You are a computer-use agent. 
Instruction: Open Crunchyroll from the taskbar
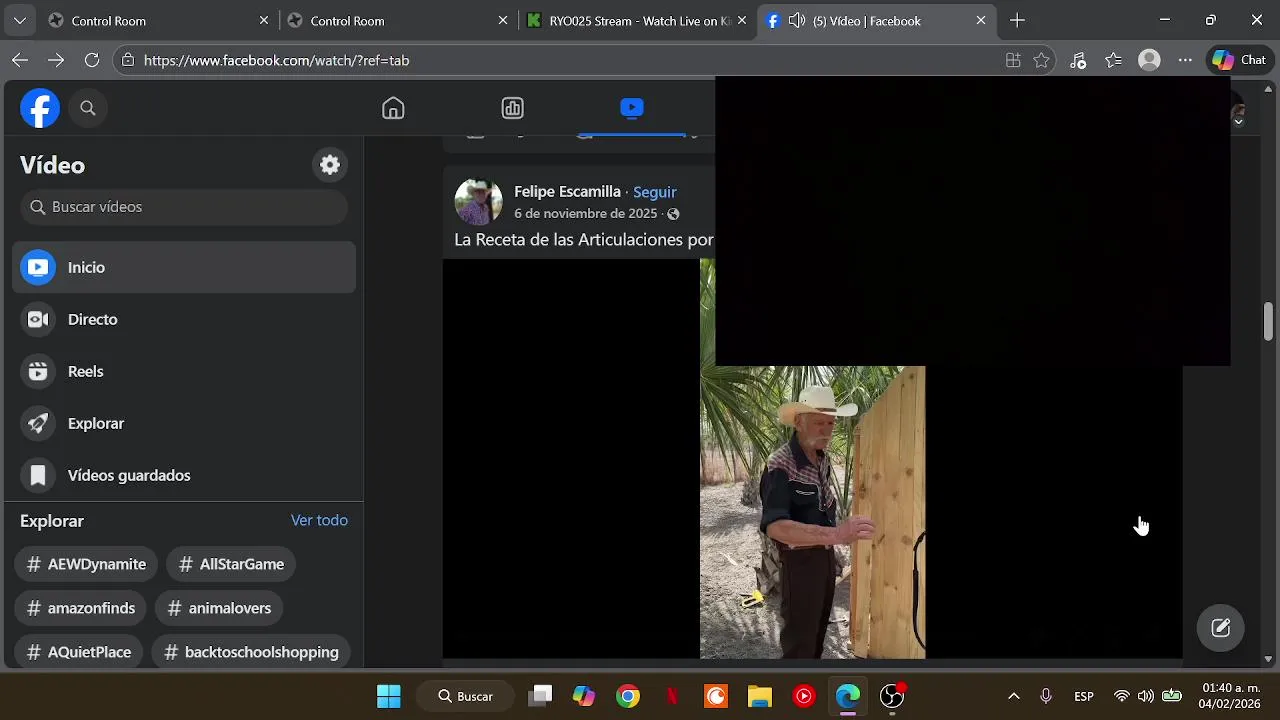716,696
